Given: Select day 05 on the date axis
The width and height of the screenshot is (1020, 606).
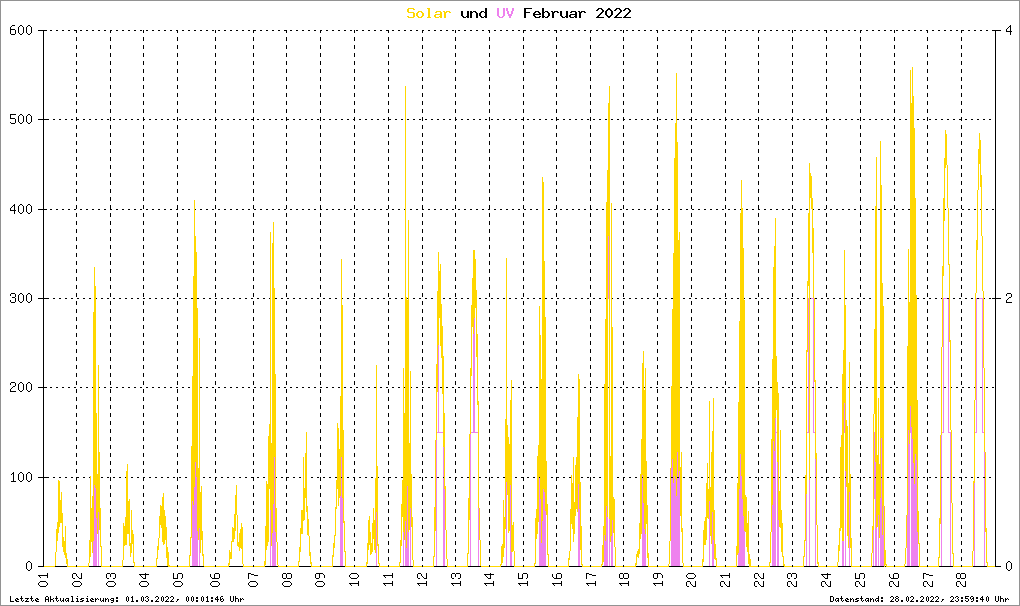Looking at the screenshot, I should 178,579.
